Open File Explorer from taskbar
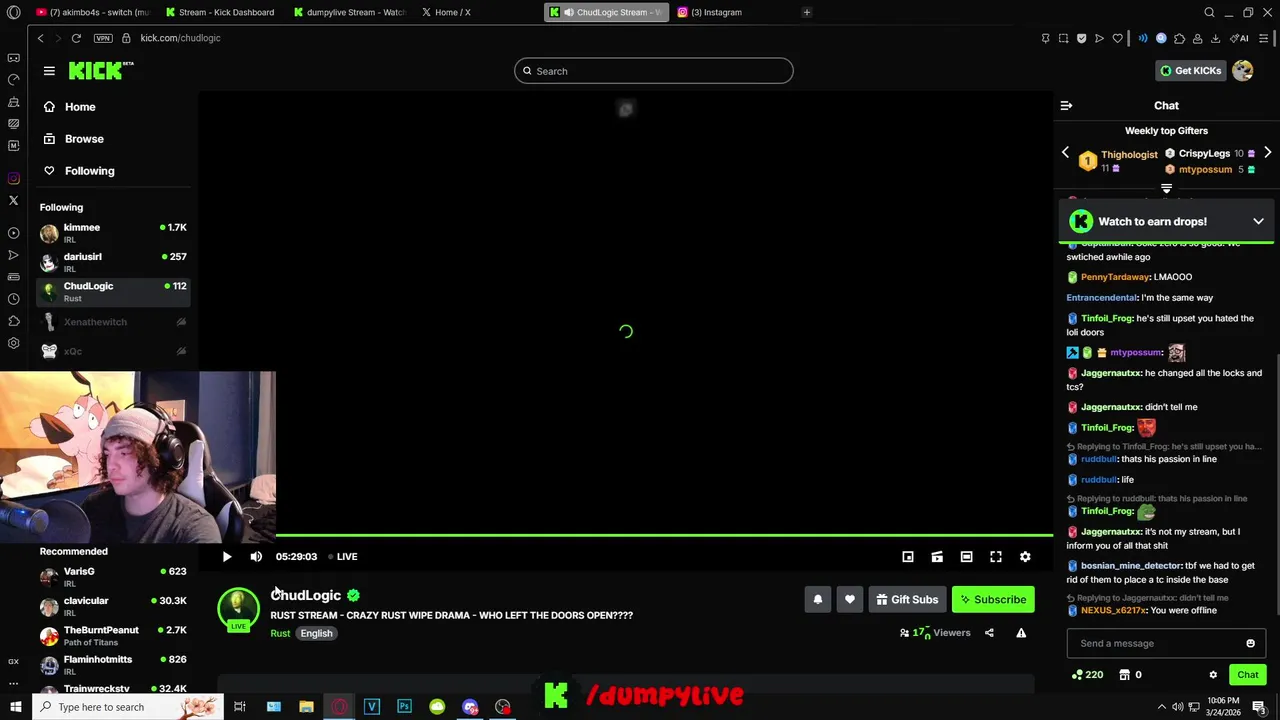 pyautogui.click(x=306, y=707)
